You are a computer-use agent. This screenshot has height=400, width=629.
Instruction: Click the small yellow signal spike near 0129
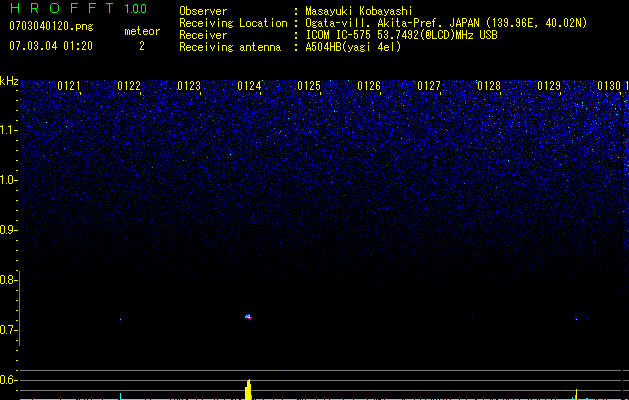click(x=576, y=394)
